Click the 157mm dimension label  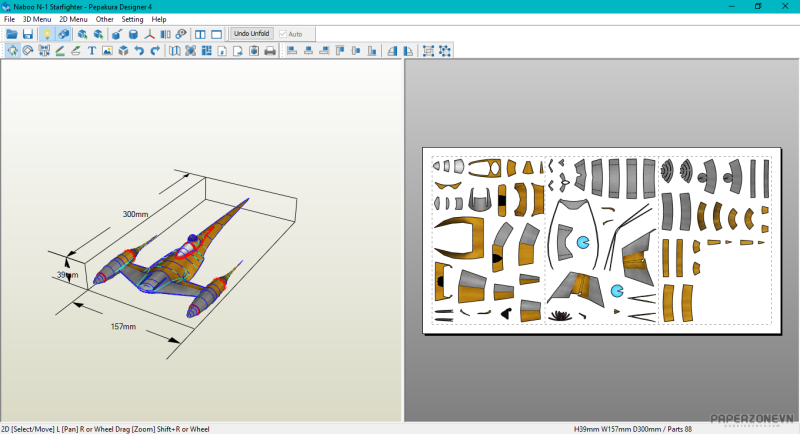click(x=123, y=326)
